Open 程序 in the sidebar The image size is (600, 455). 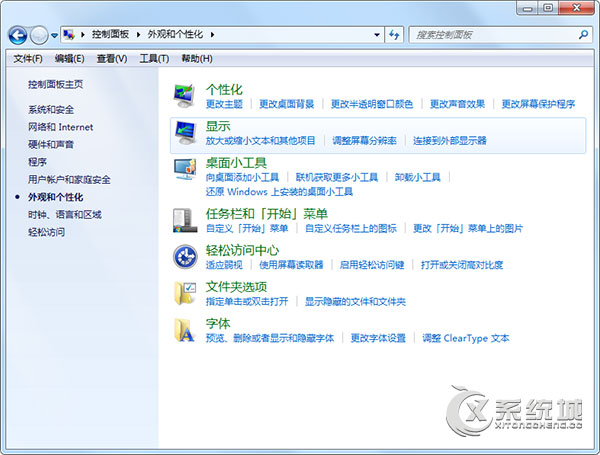37,162
